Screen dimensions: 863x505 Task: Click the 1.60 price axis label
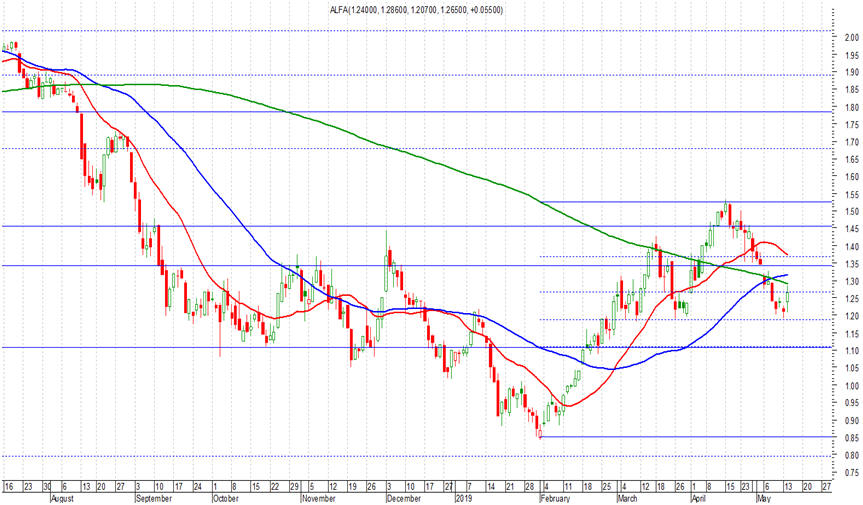click(852, 177)
